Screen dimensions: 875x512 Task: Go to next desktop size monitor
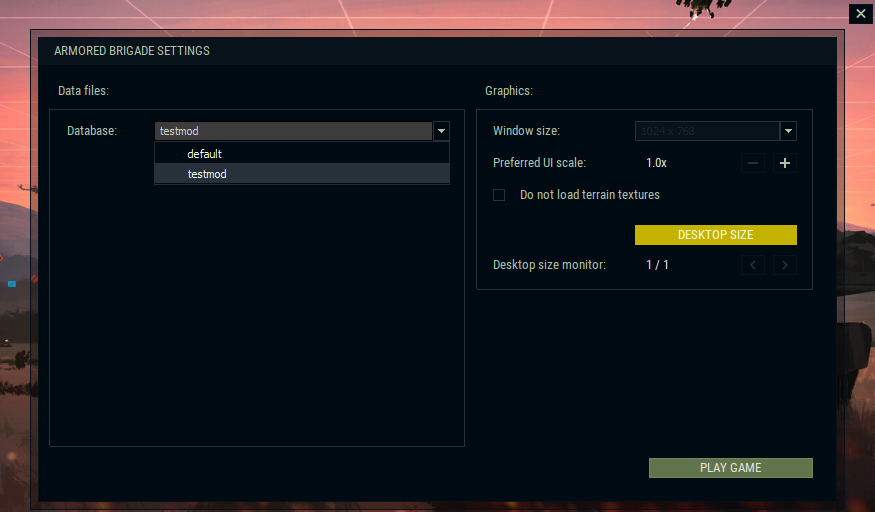pos(785,265)
